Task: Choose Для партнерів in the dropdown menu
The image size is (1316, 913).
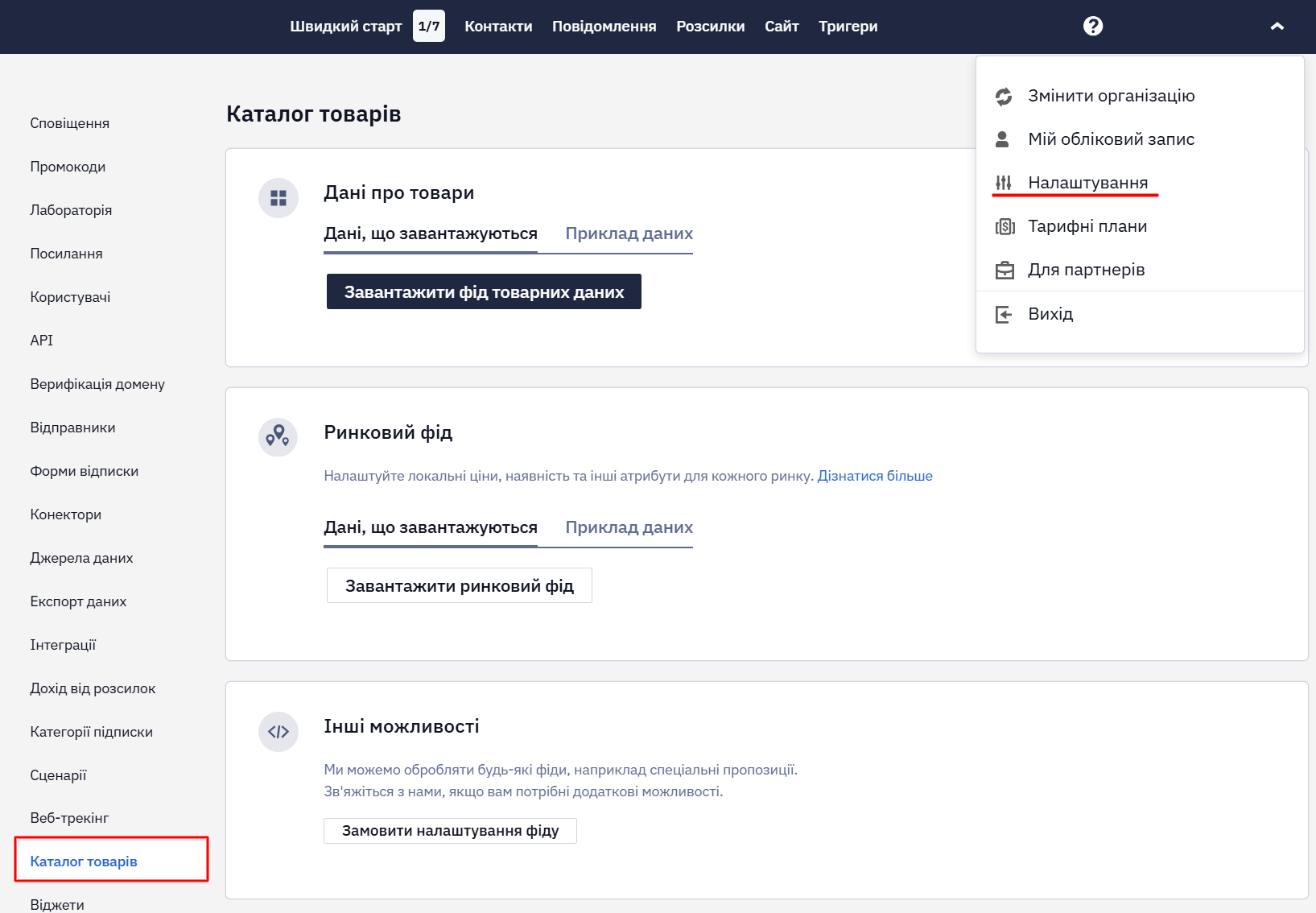Action: click(1087, 270)
